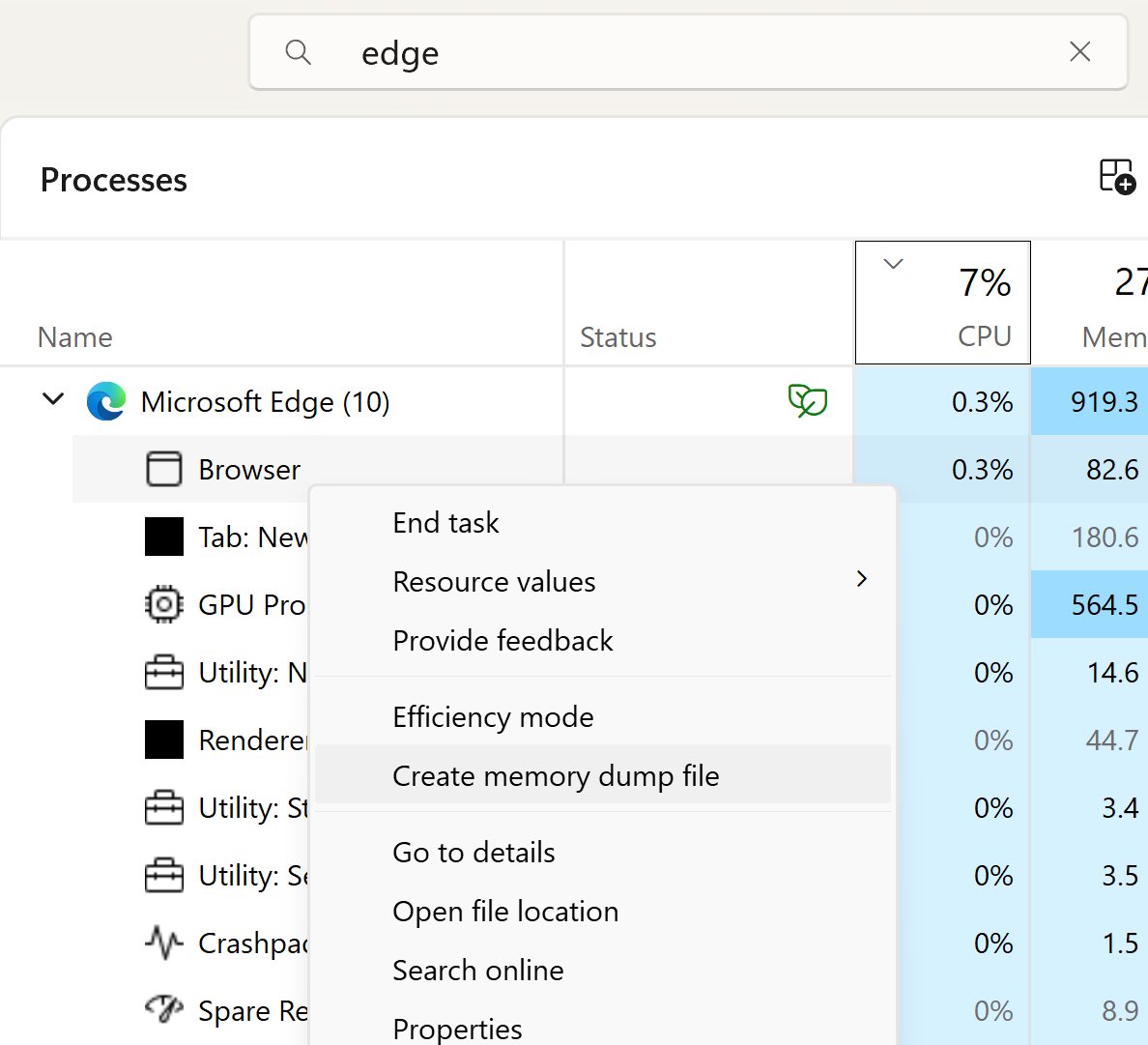Clear the search box with the X
This screenshot has width=1148, height=1045.
(x=1080, y=52)
